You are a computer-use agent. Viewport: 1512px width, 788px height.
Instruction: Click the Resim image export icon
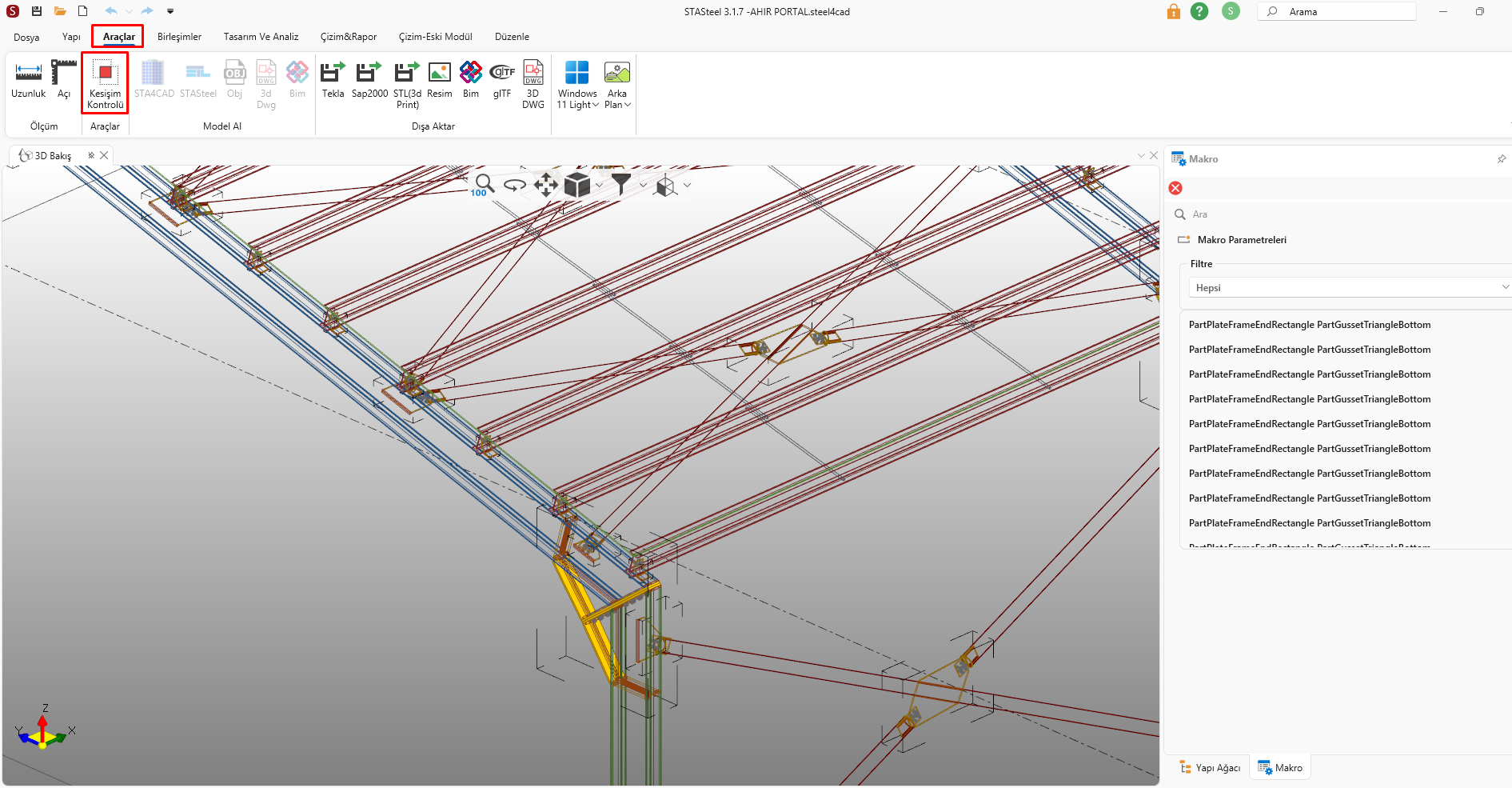(439, 81)
